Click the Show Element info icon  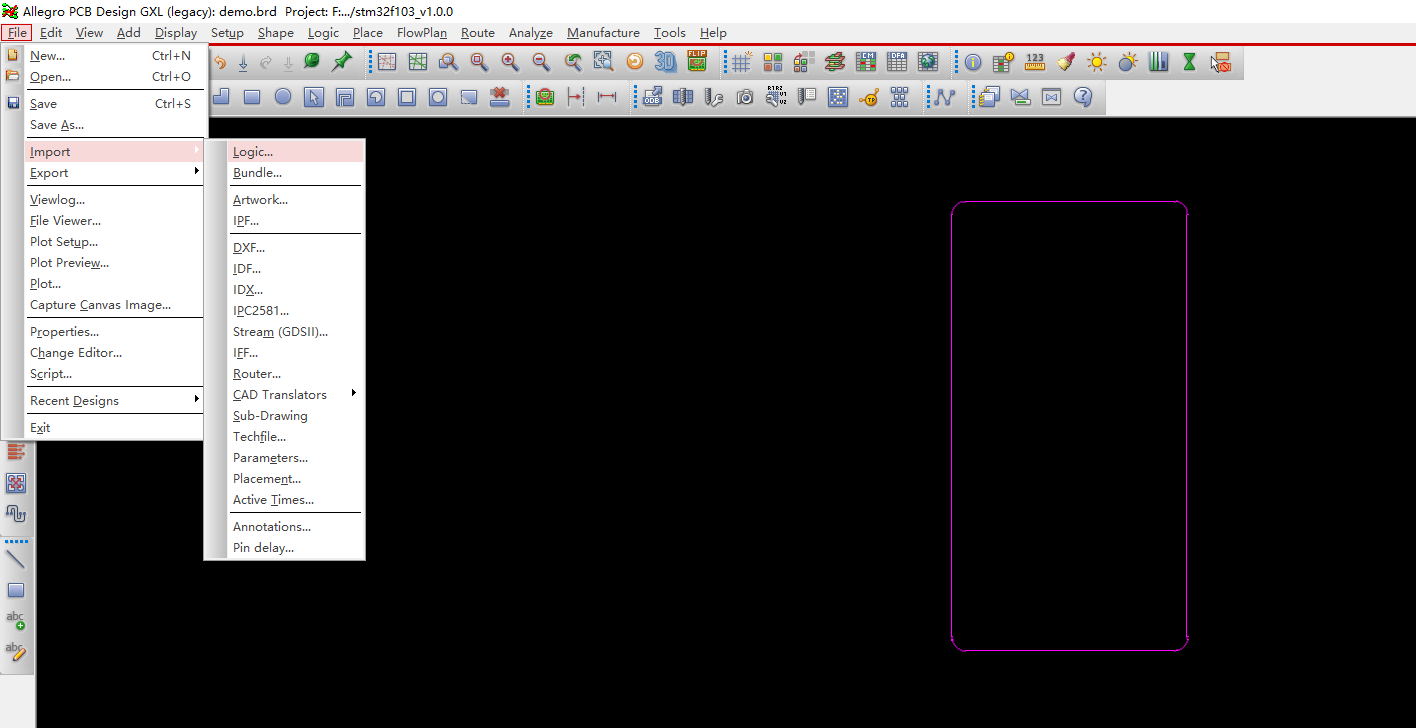tap(972, 62)
